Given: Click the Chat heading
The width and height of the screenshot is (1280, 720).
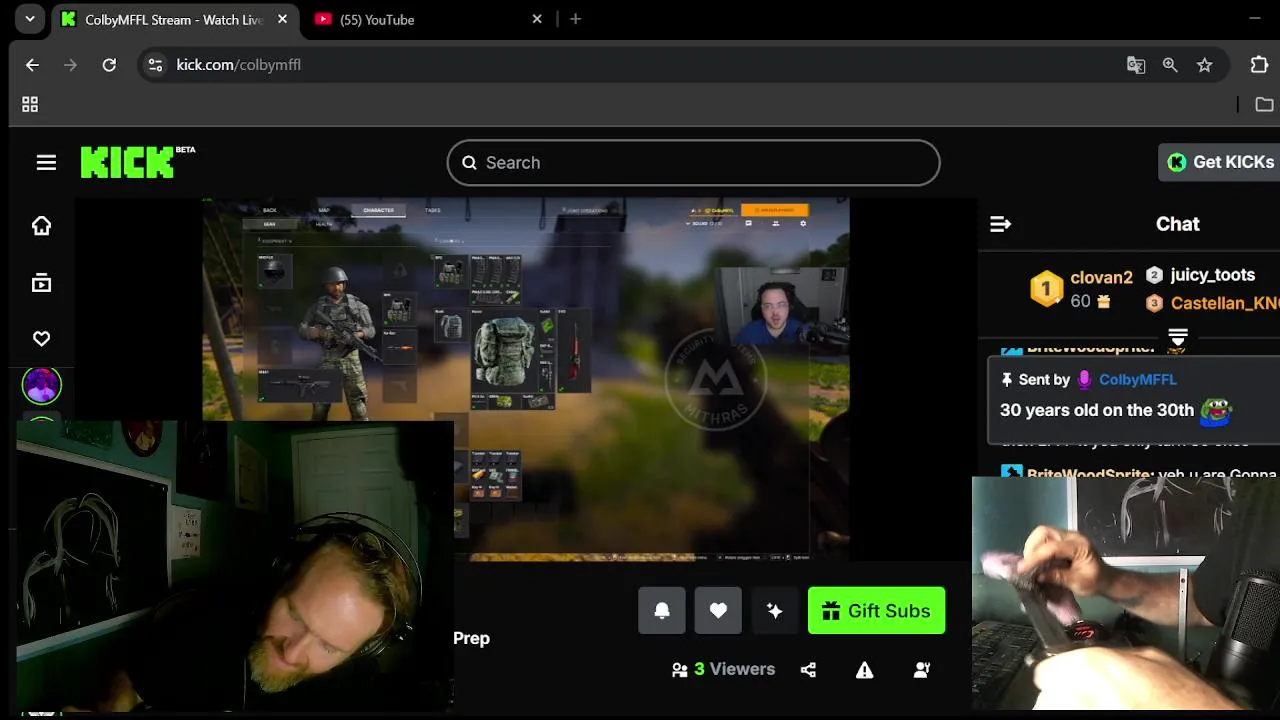Looking at the screenshot, I should [1177, 224].
